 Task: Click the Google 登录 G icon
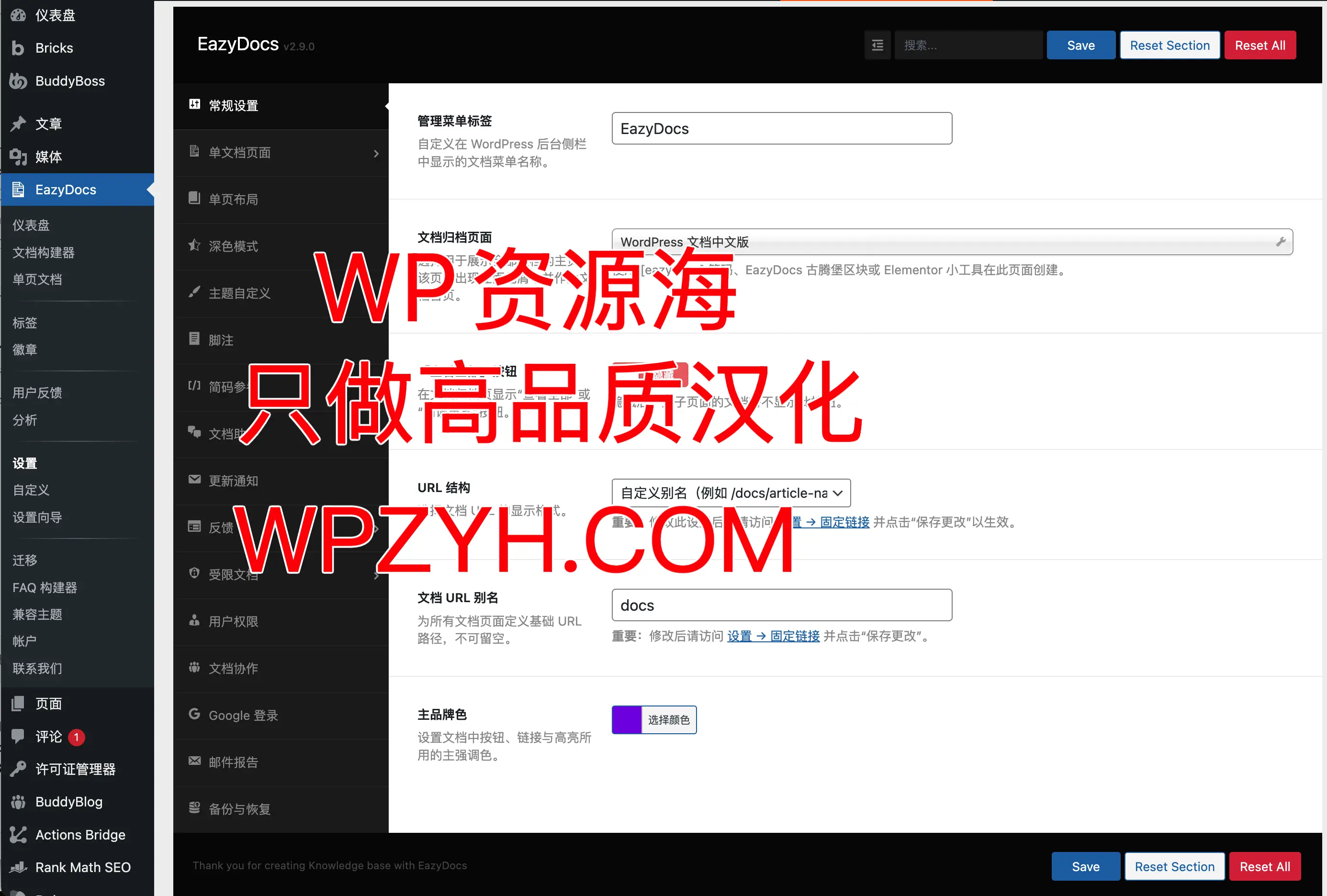[x=194, y=713]
